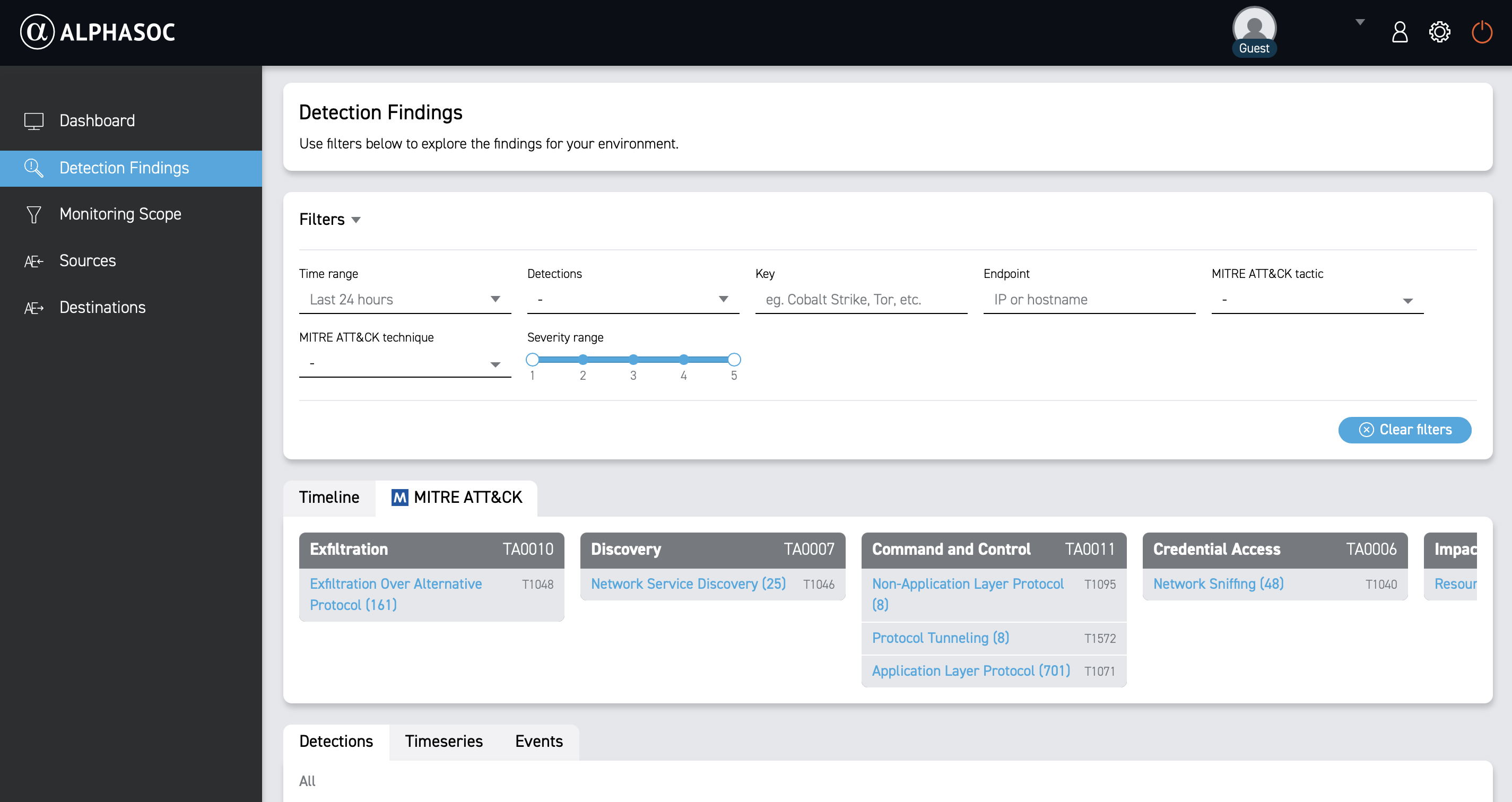
Task: Switch to the Timeseries tab
Action: point(443,741)
